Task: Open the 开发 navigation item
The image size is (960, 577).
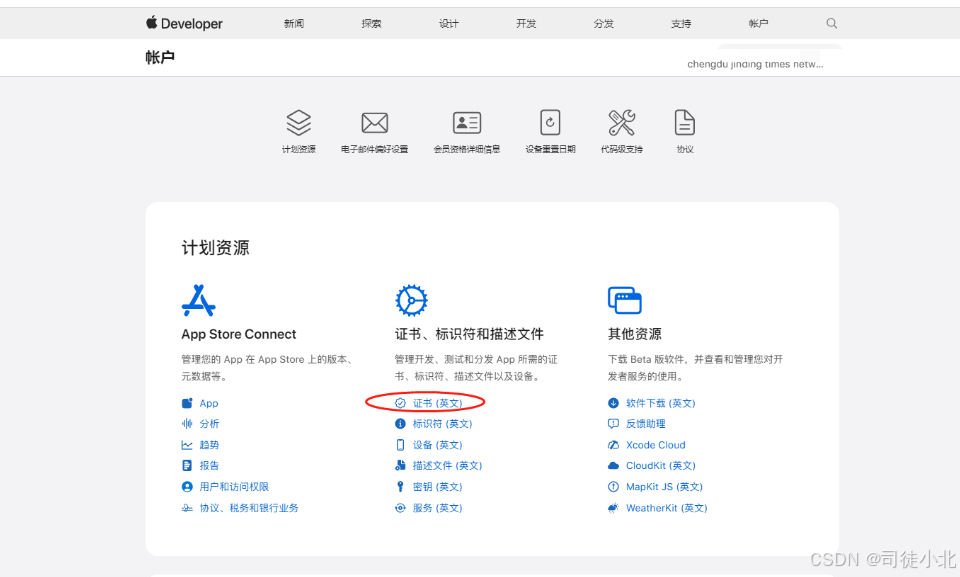Action: point(526,23)
